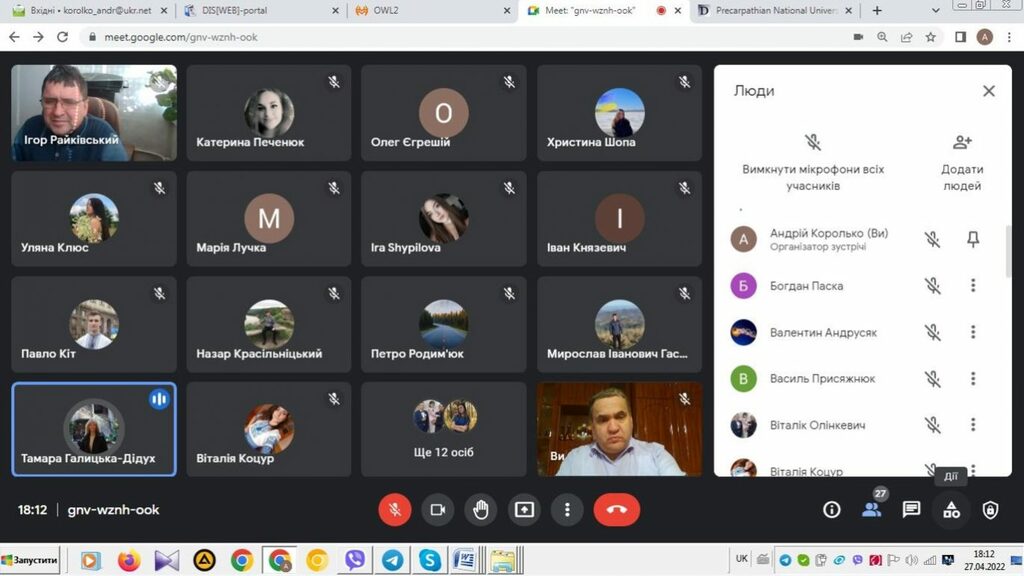Open the meeting details info icon
The height and width of the screenshot is (576, 1024).
point(831,509)
